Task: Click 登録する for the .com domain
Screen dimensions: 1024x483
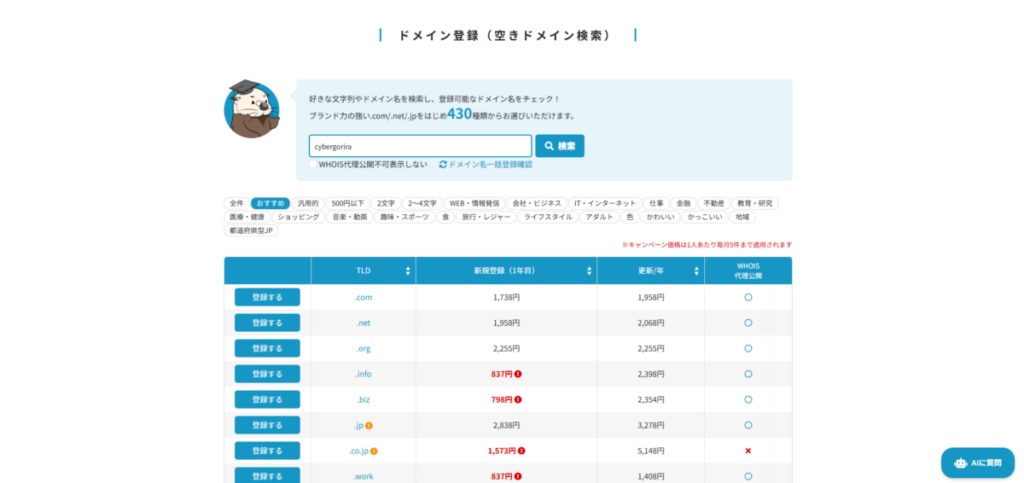Action: [267, 297]
